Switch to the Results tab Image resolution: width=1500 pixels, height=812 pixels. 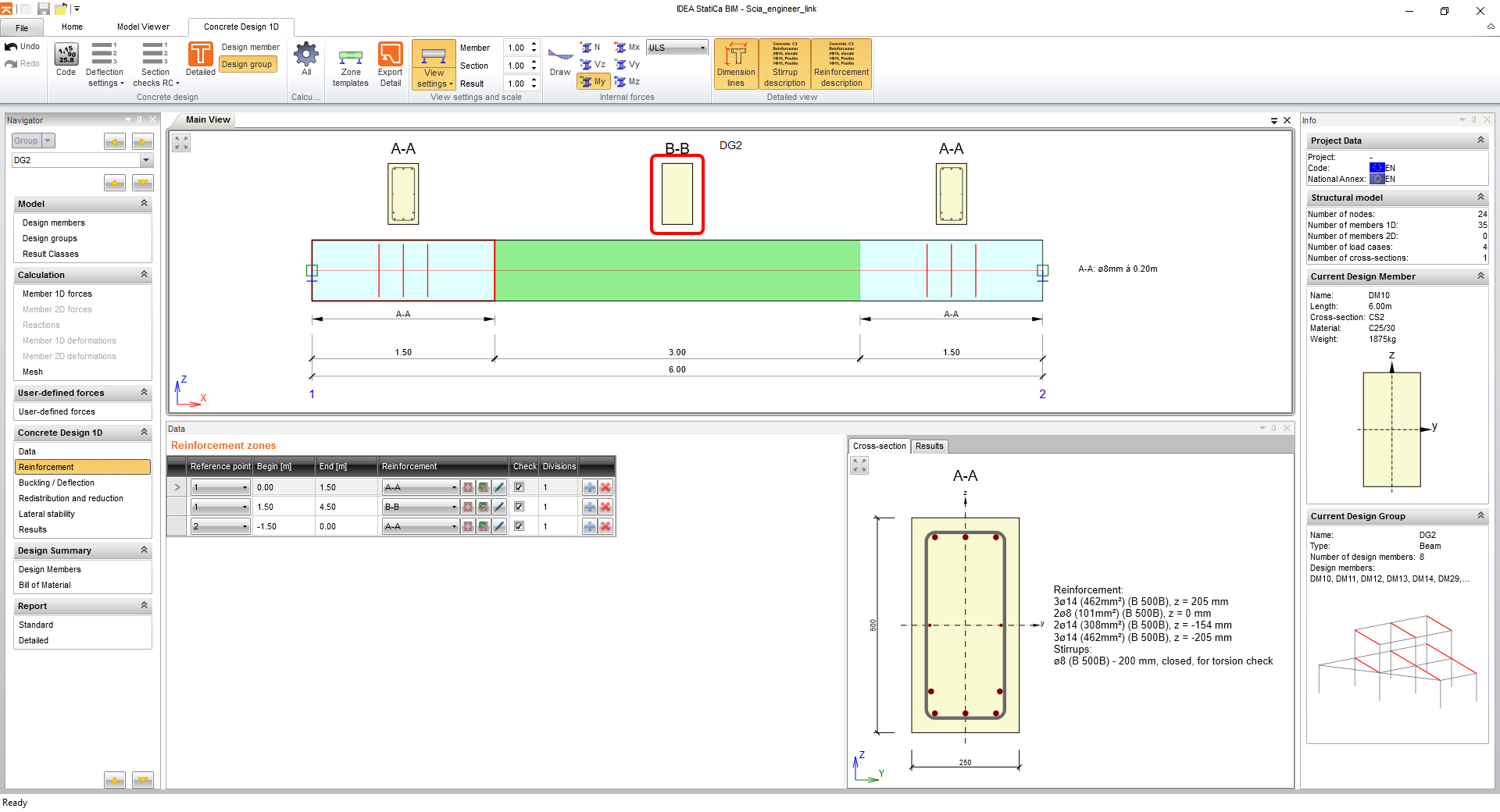click(930, 447)
